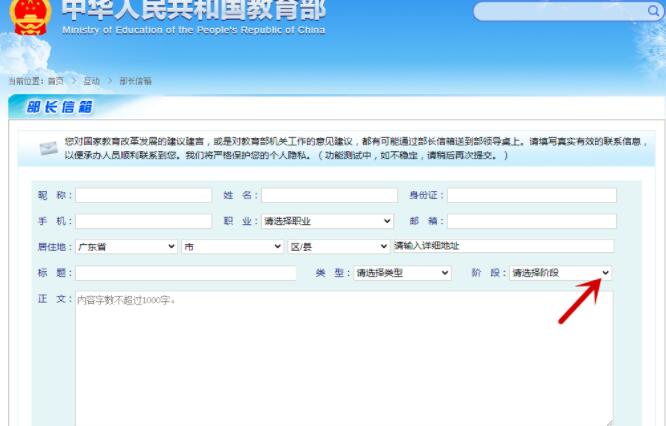This screenshot has height=426, width=666.
Task: Click the 手机 phone number field
Action: click(x=143, y=221)
